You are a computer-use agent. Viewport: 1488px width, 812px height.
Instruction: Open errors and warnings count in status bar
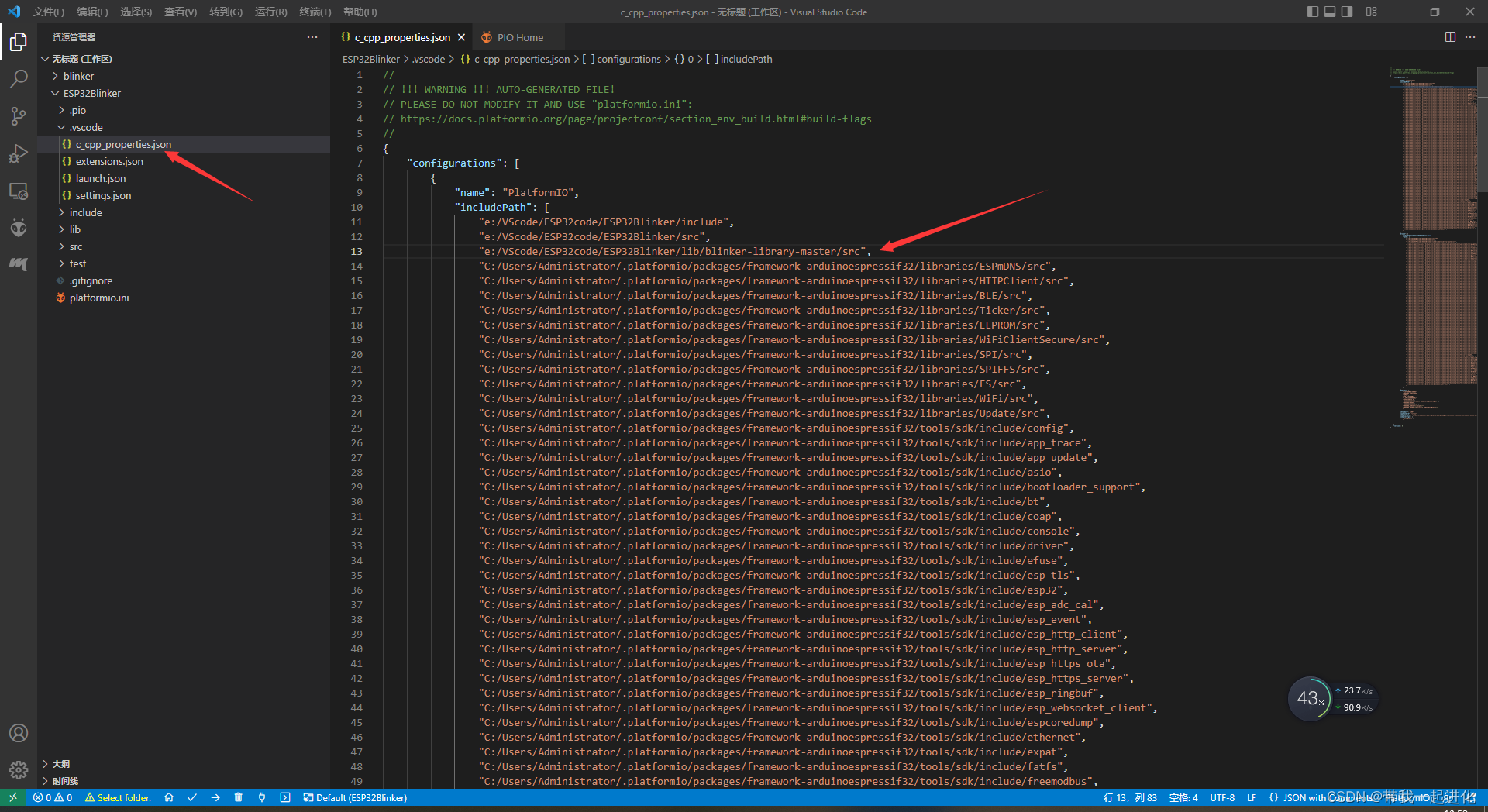53,797
